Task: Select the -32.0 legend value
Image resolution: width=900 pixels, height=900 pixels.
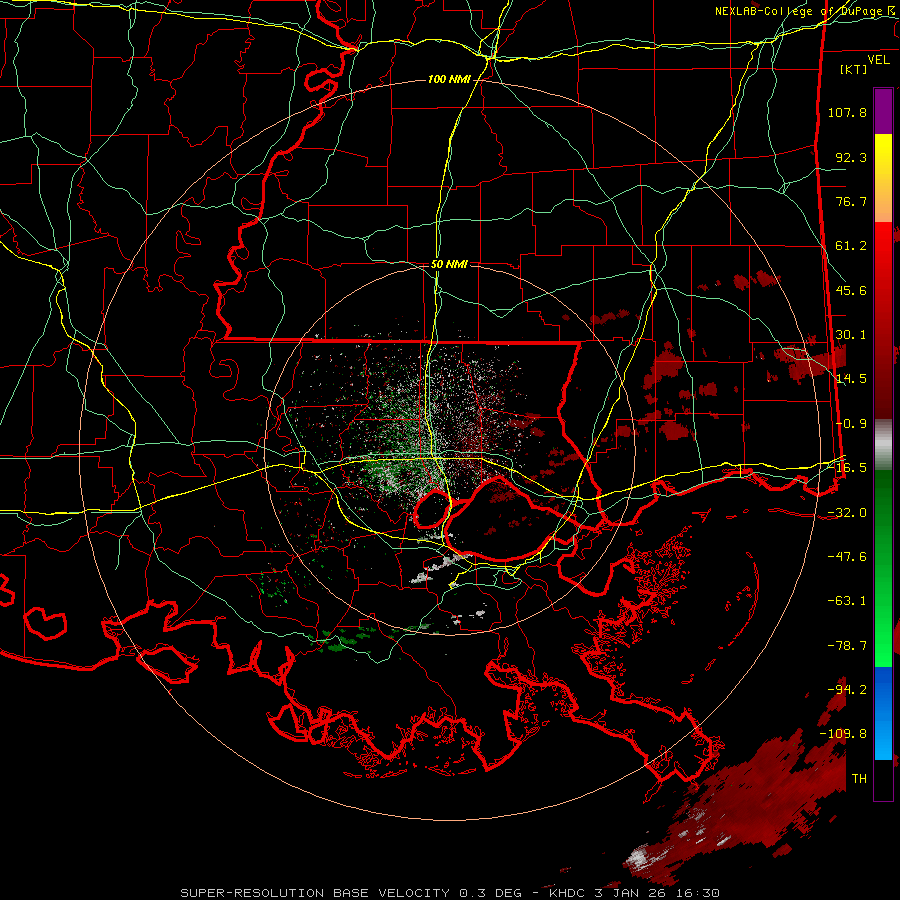Action: point(847,513)
